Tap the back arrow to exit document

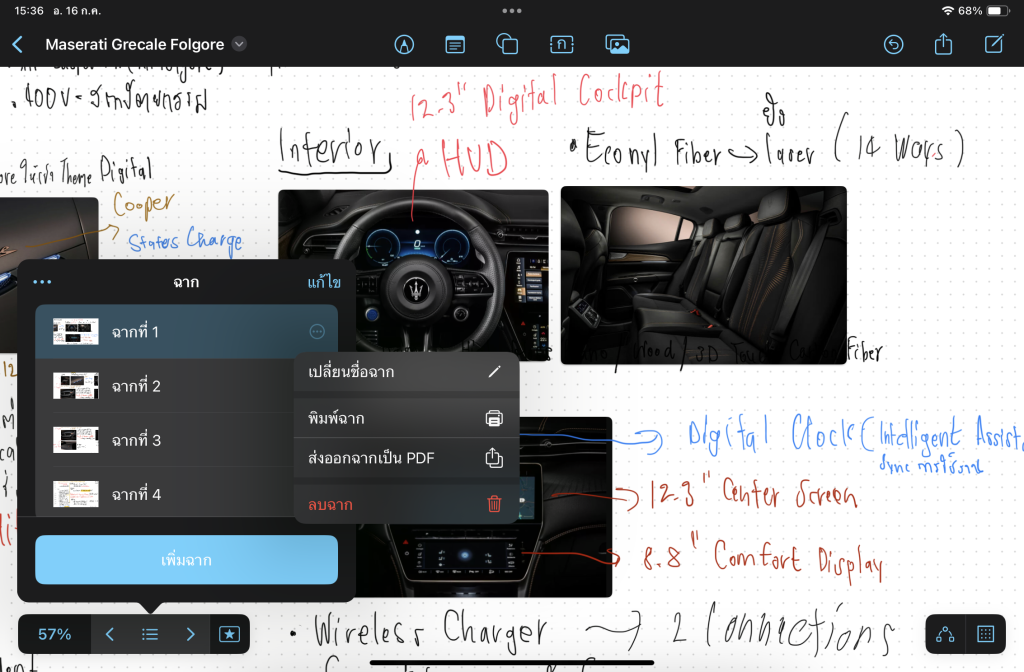coord(17,44)
